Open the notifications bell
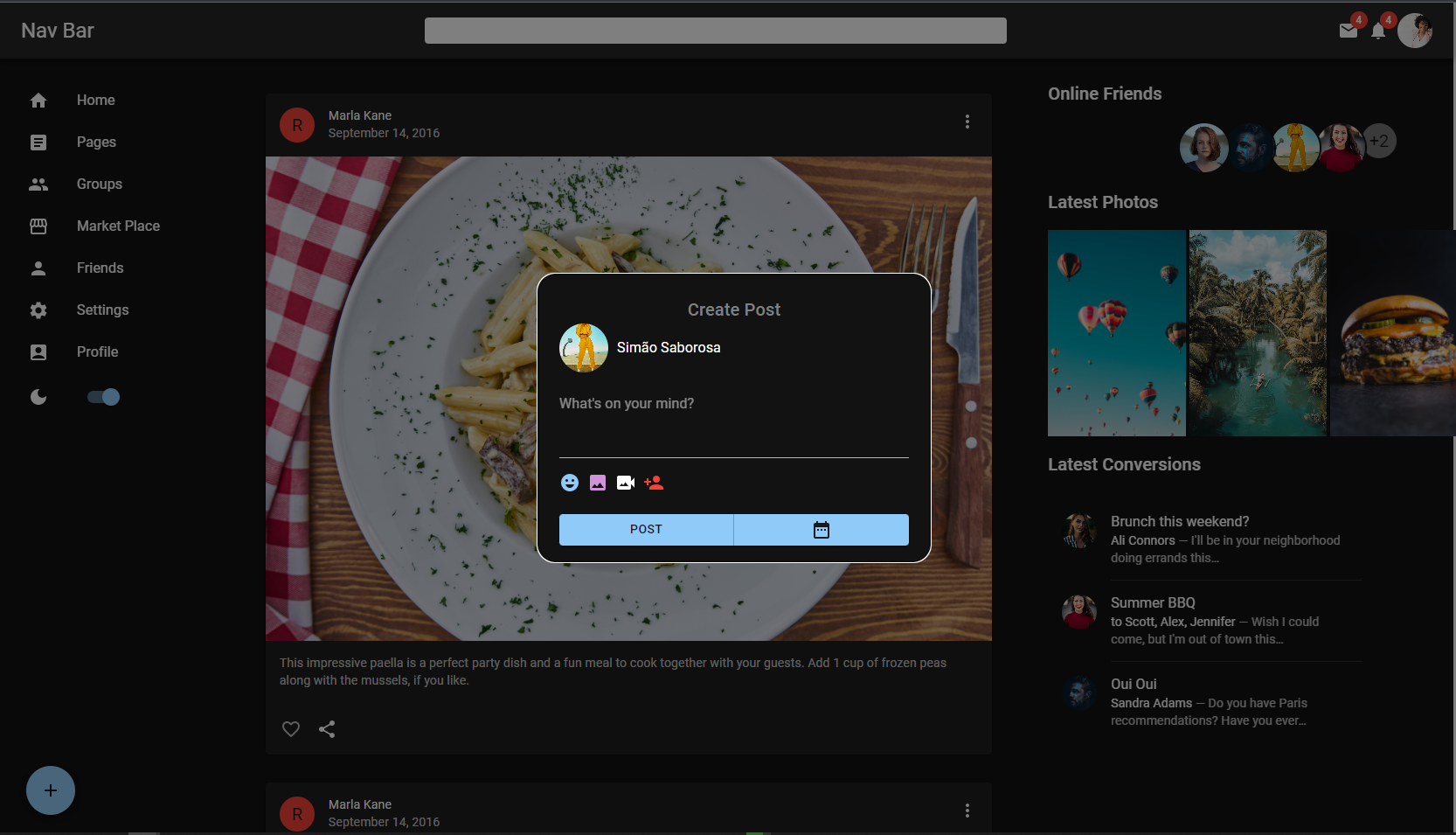Viewport: 1456px width, 835px height. [x=1379, y=31]
